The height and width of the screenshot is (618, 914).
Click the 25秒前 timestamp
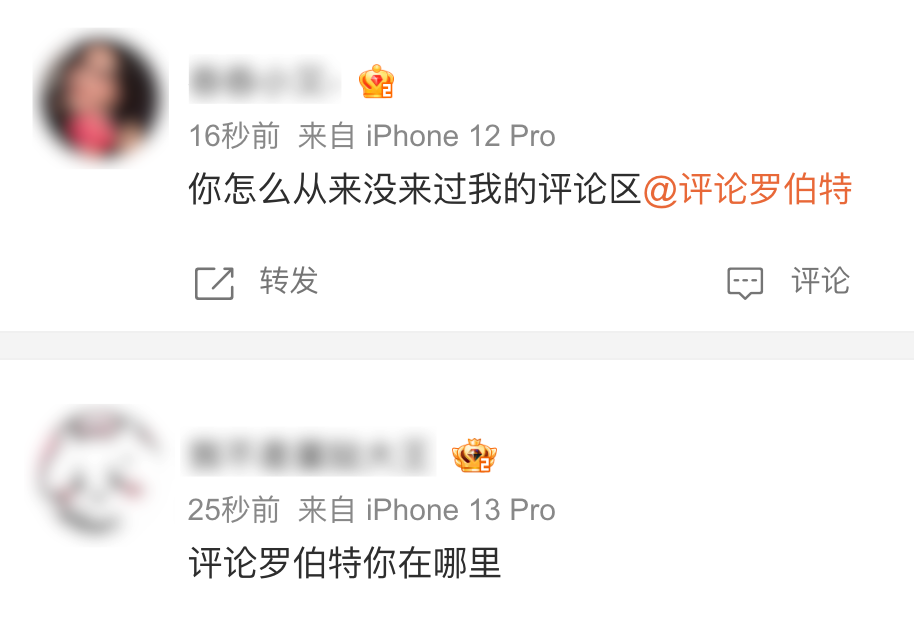tap(234, 510)
